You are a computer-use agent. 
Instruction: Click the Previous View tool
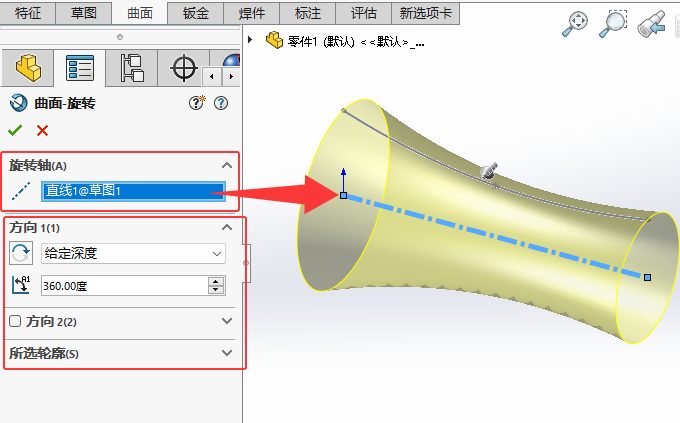coord(652,24)
